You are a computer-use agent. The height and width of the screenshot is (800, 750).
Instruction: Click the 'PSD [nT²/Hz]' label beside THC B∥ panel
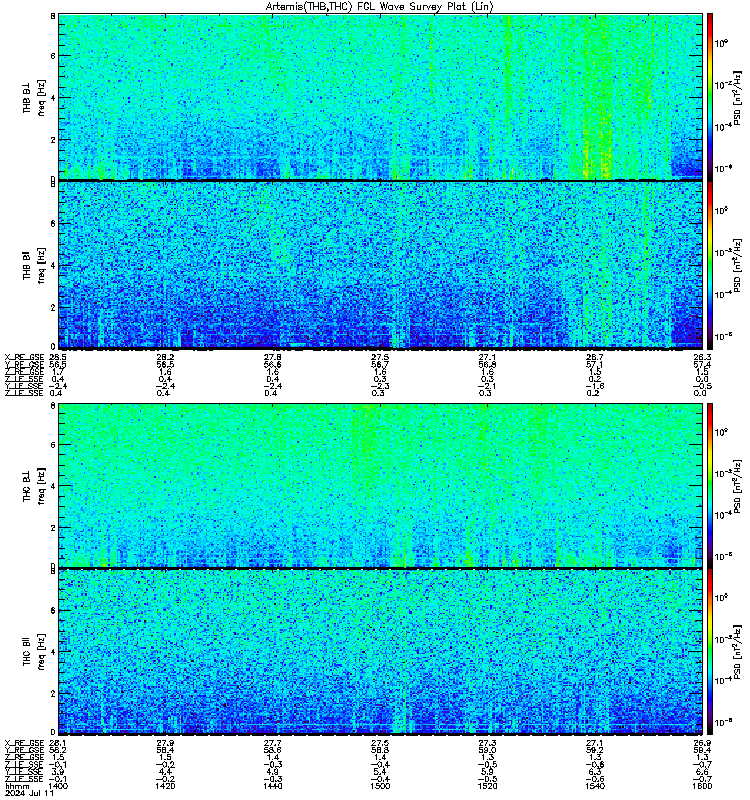pos(737,652)
